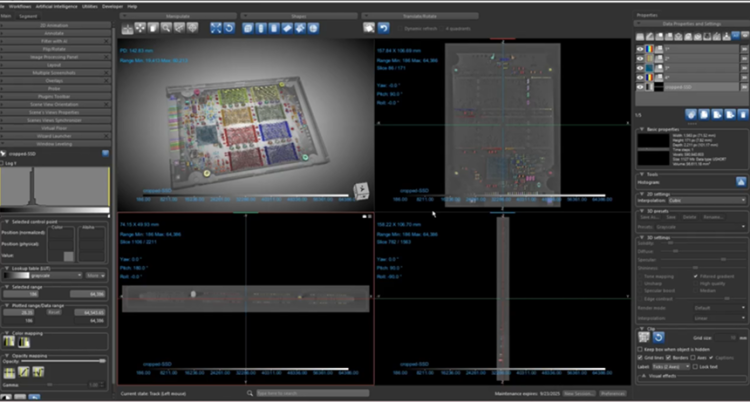Click the search magnifier in status bar

(x=250, y=393)
